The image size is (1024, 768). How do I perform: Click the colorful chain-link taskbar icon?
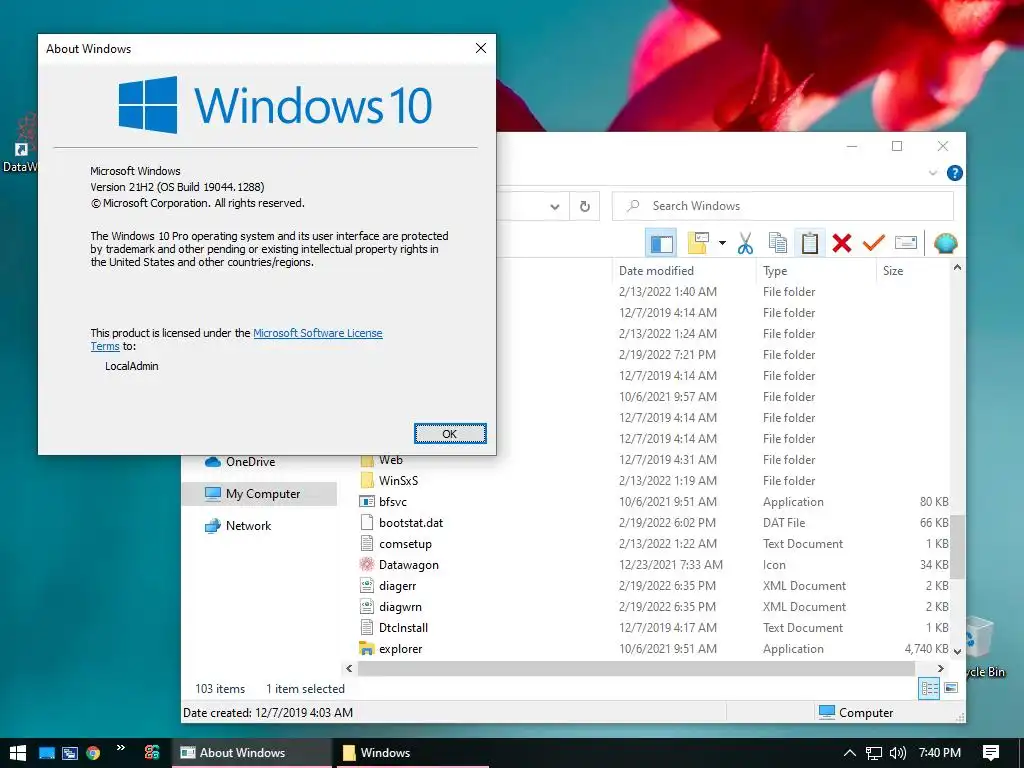152,753
